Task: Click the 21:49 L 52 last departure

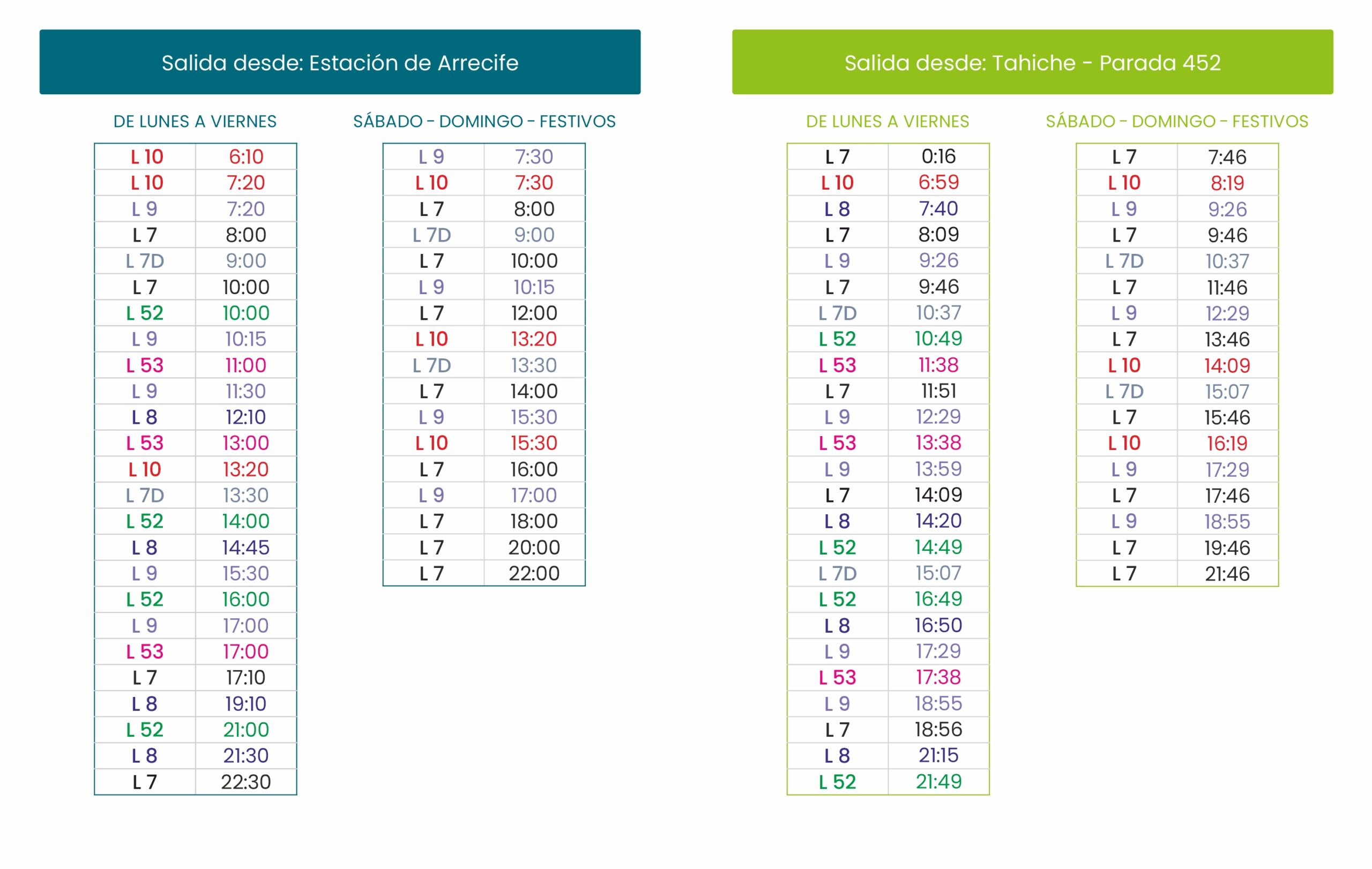Action: point(938,782)
